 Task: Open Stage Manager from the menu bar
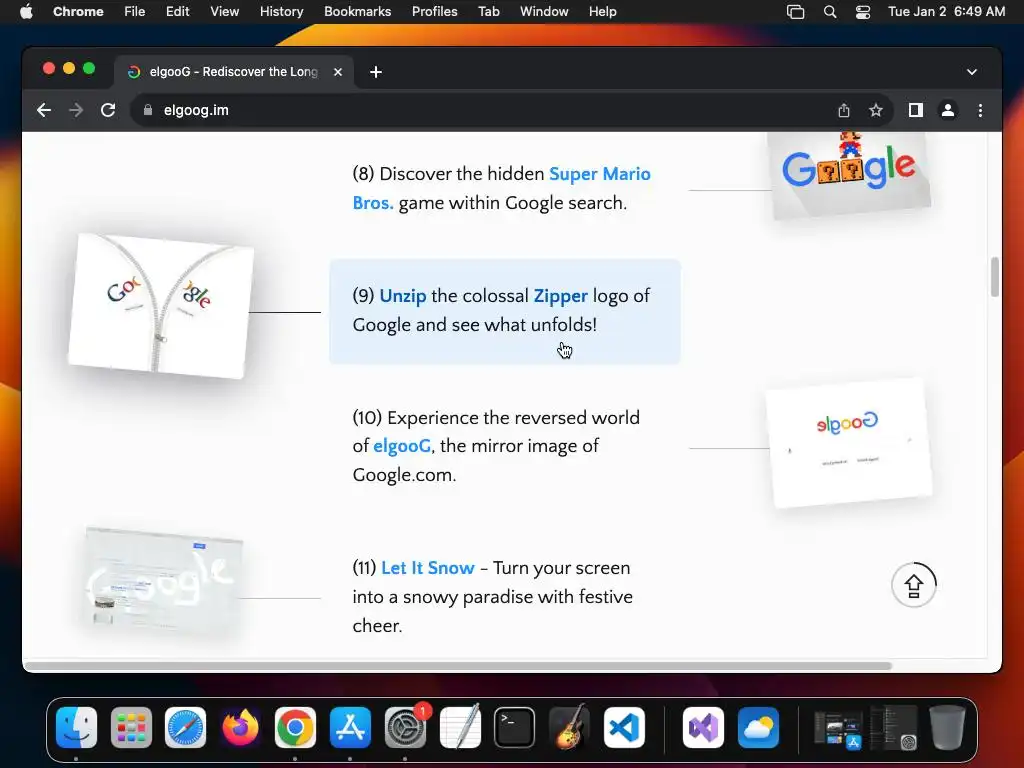(795, 12)
